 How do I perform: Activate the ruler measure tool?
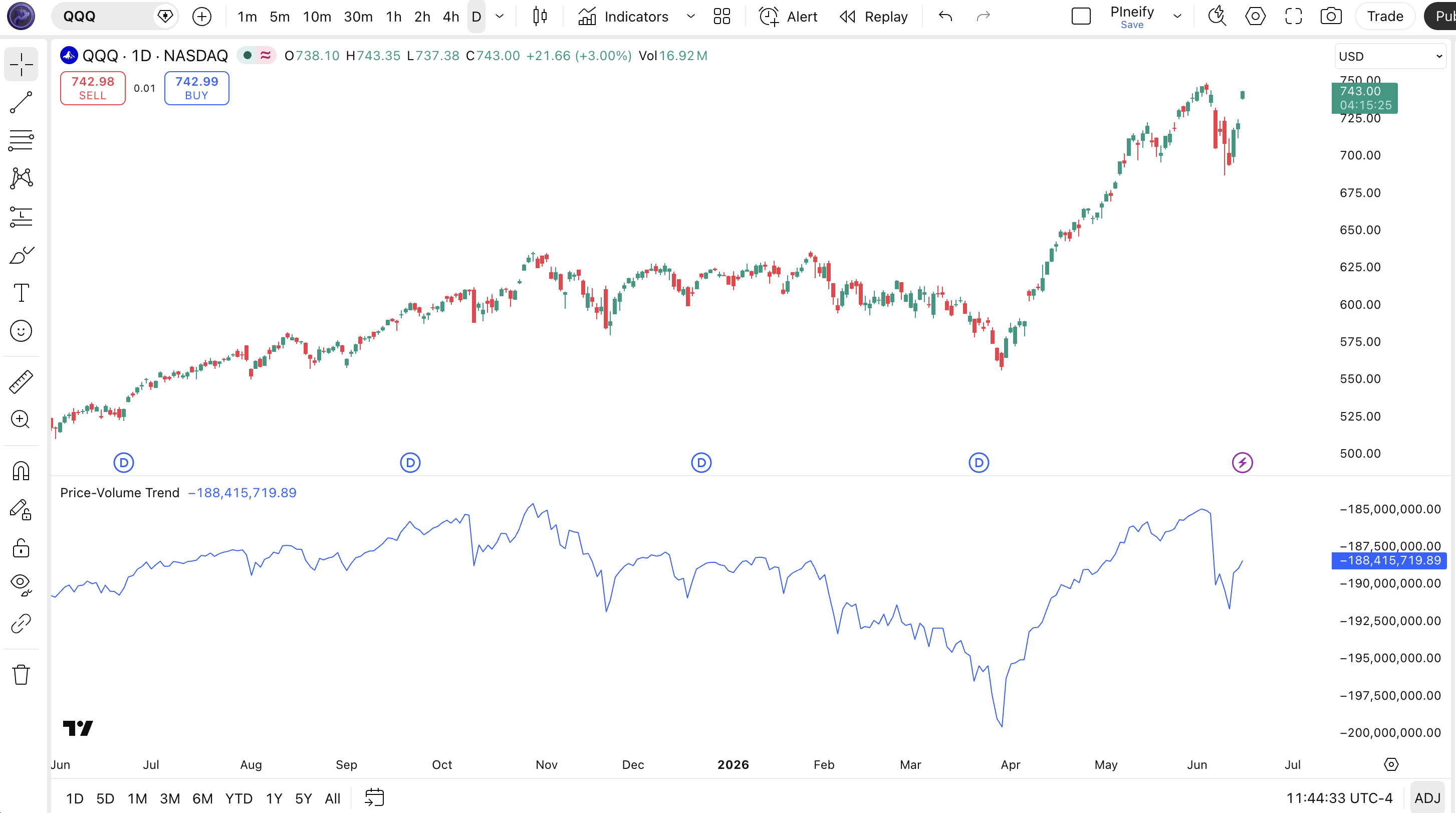21,381
